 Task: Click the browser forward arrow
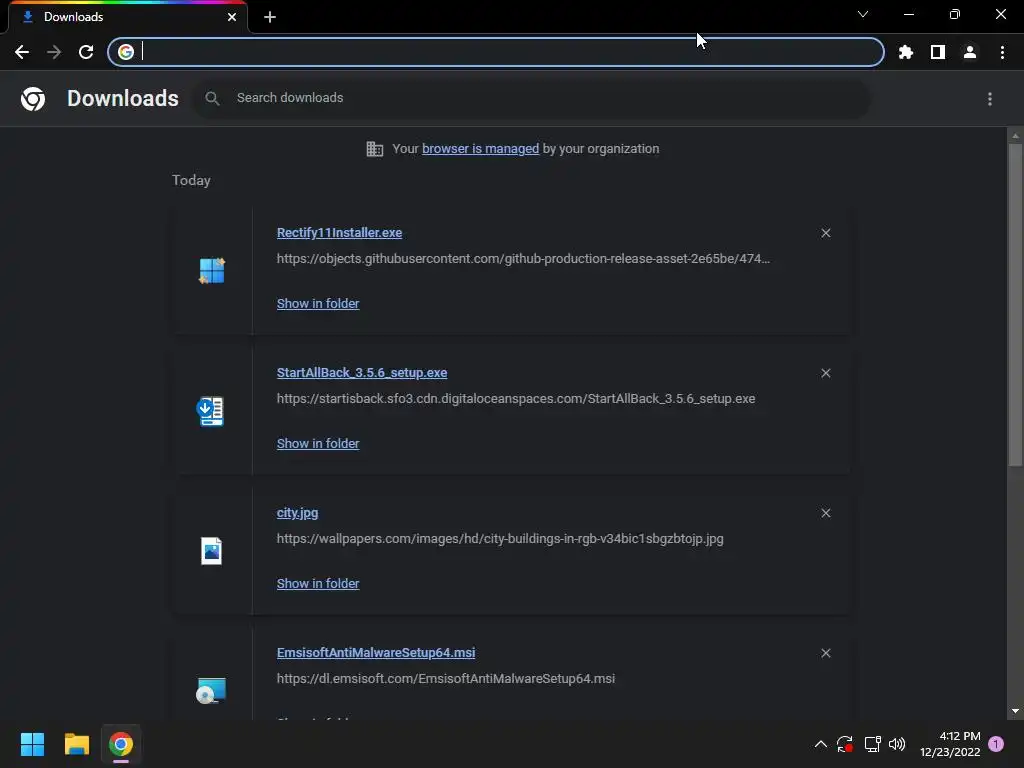(54, 52)
